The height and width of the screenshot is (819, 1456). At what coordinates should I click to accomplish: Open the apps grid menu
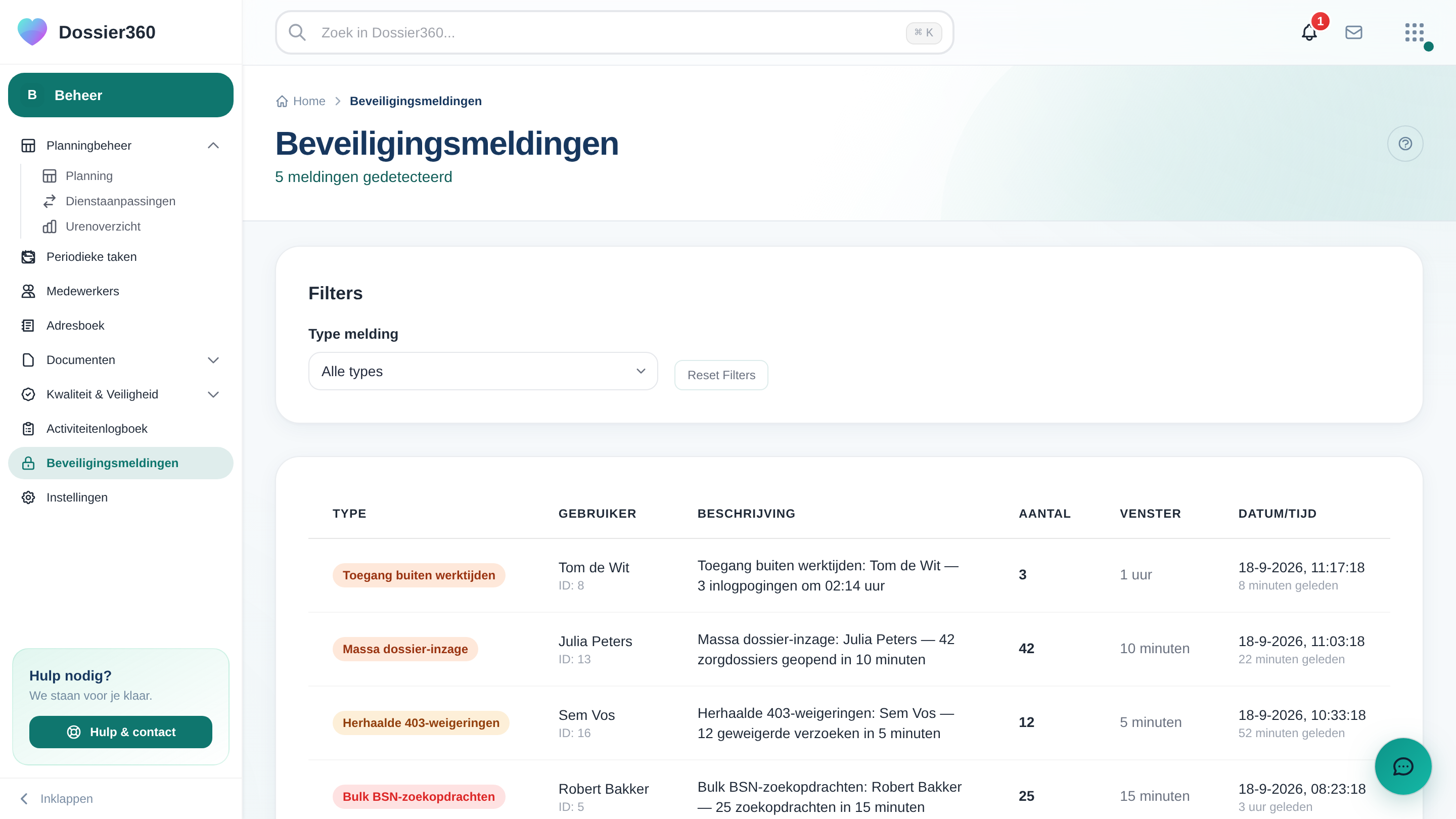coord(1415,32)
